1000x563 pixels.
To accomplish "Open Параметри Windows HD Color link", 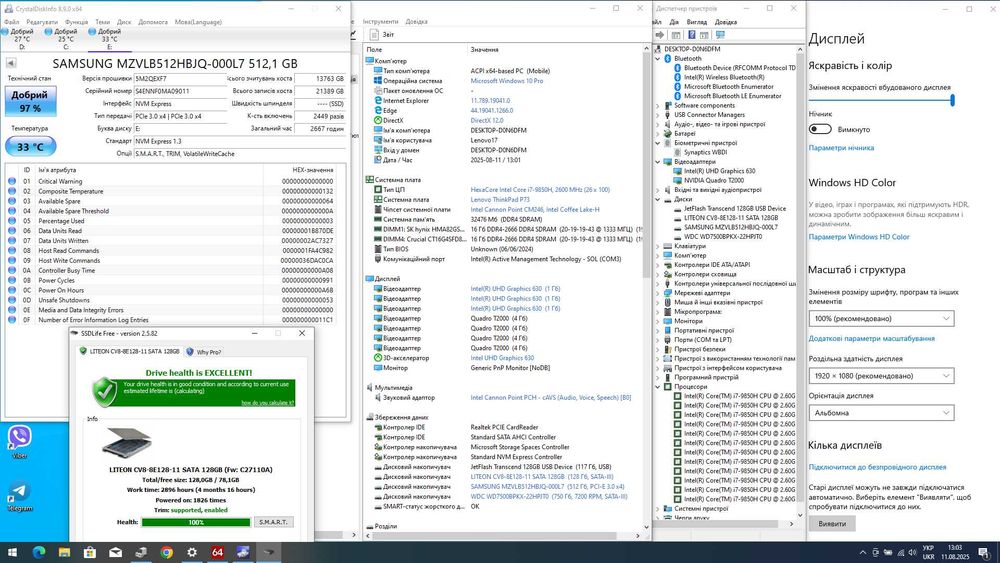I will pos(859,237).
